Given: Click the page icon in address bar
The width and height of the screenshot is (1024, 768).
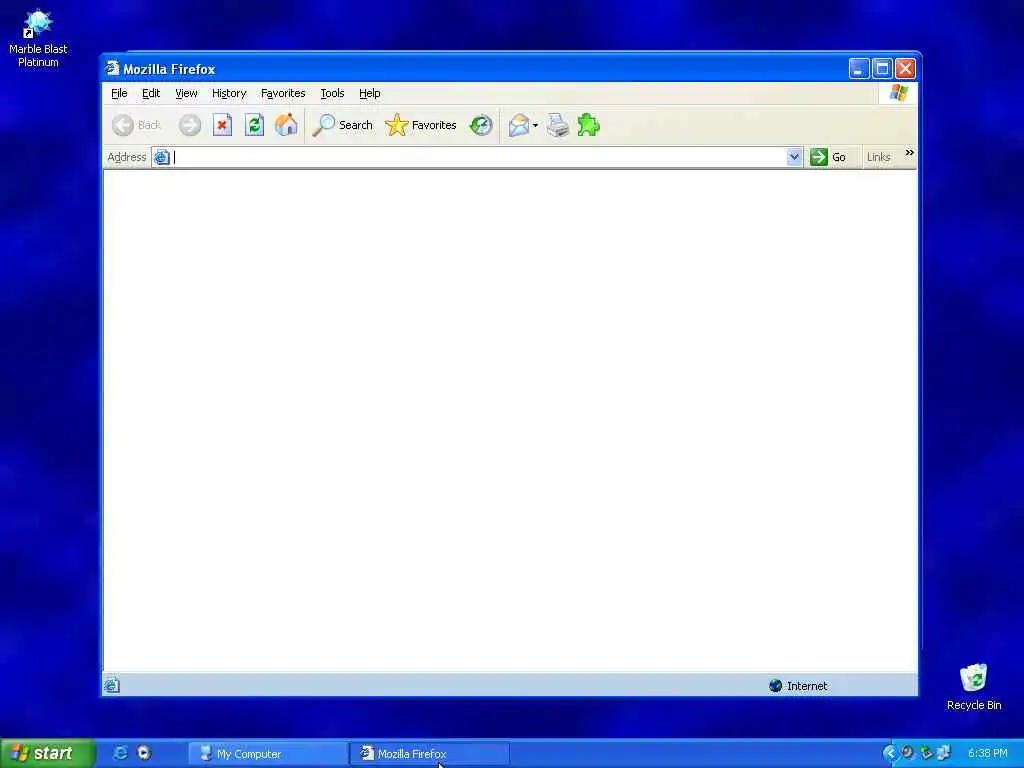Looking at the screenshot, I should click(161, 157).
